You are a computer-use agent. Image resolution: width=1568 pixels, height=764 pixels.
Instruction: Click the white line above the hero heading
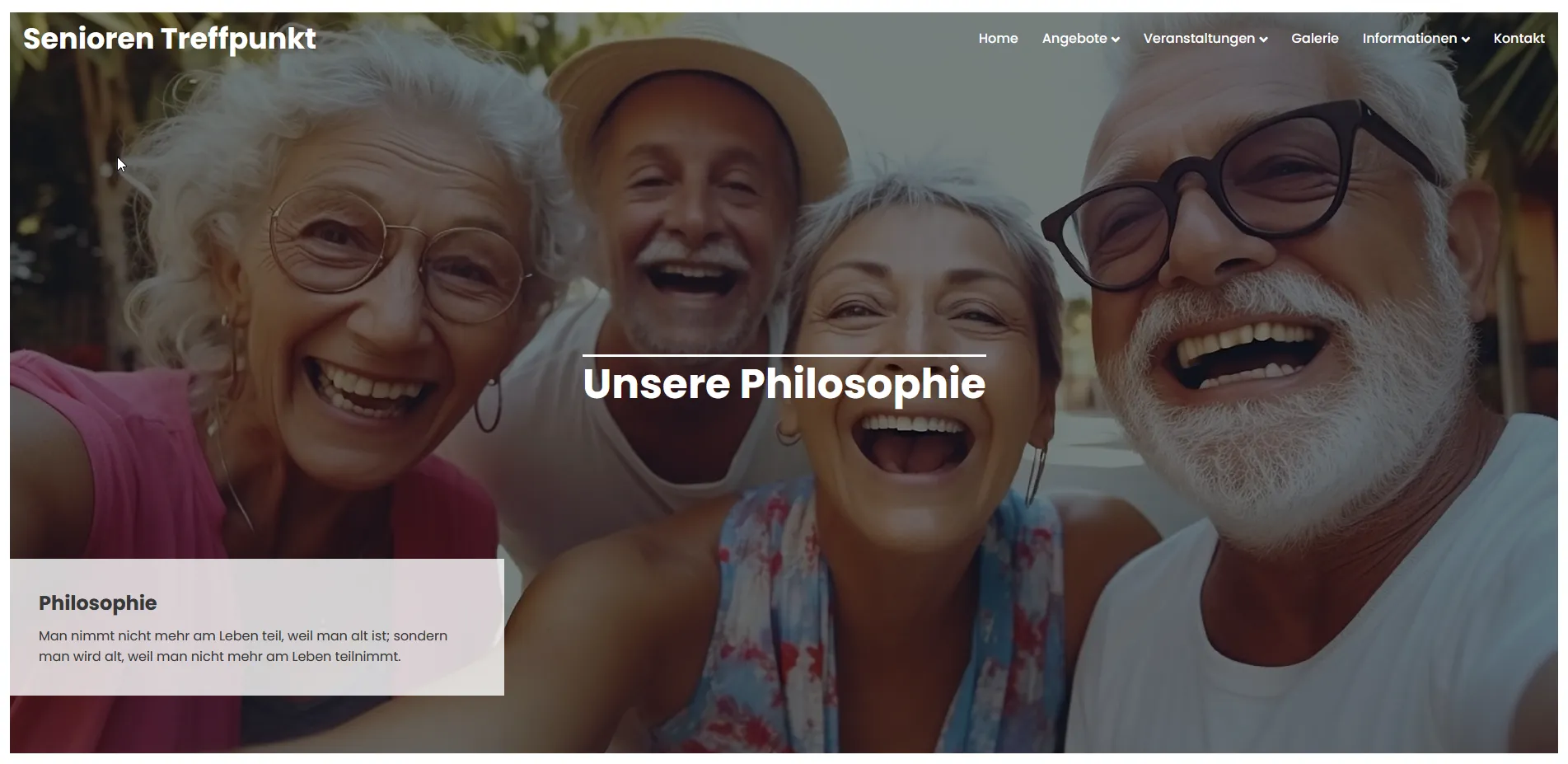[x=784, y=355]
